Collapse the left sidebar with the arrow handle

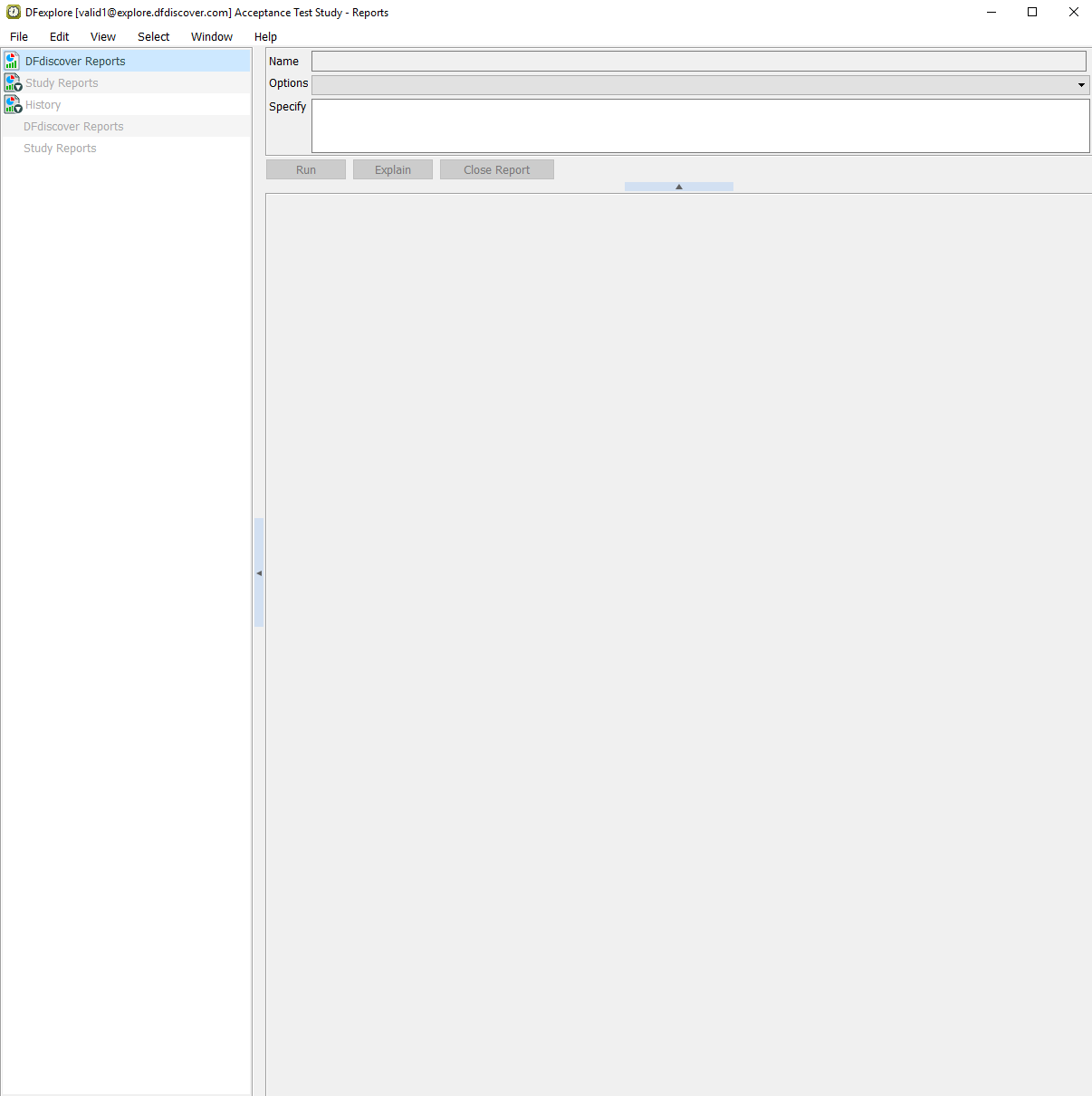tap(259, 572)
